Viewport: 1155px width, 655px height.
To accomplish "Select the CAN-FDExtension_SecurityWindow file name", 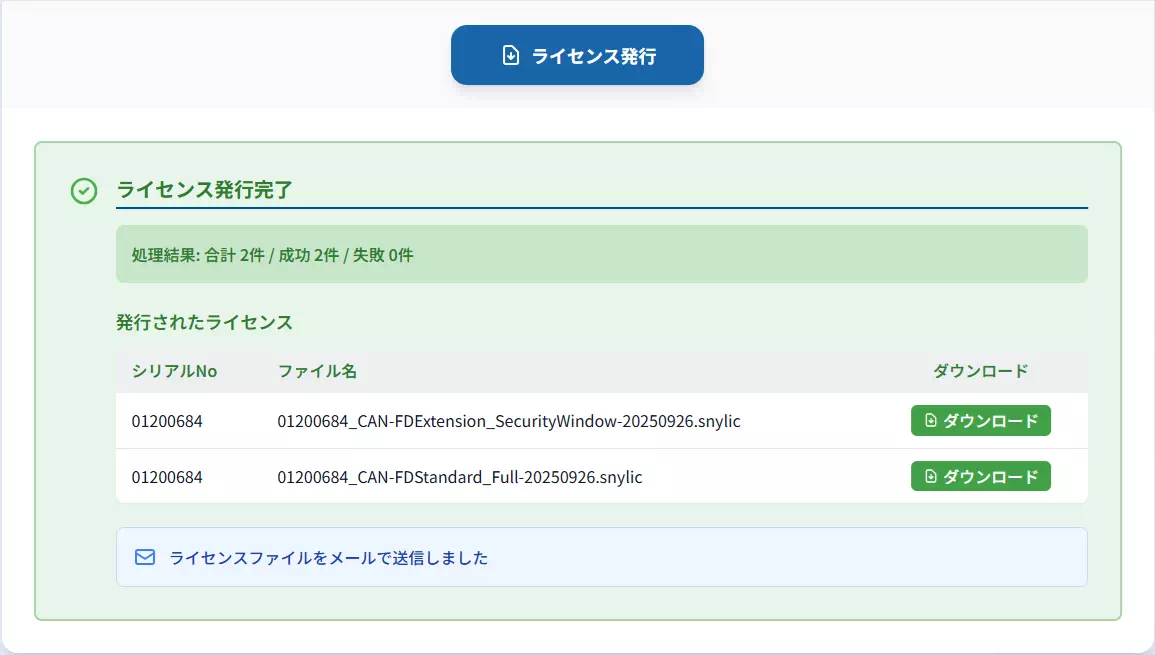I will tap(508, 421).
